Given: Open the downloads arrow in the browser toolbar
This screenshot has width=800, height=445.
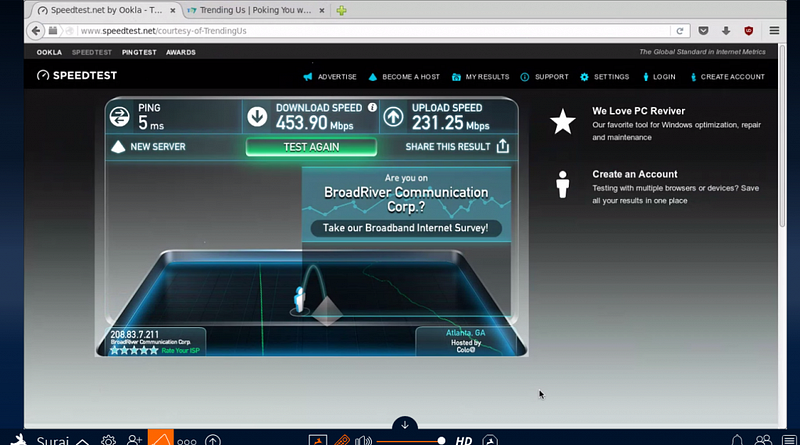Looking at the screenshot, I should coord(726,31).
